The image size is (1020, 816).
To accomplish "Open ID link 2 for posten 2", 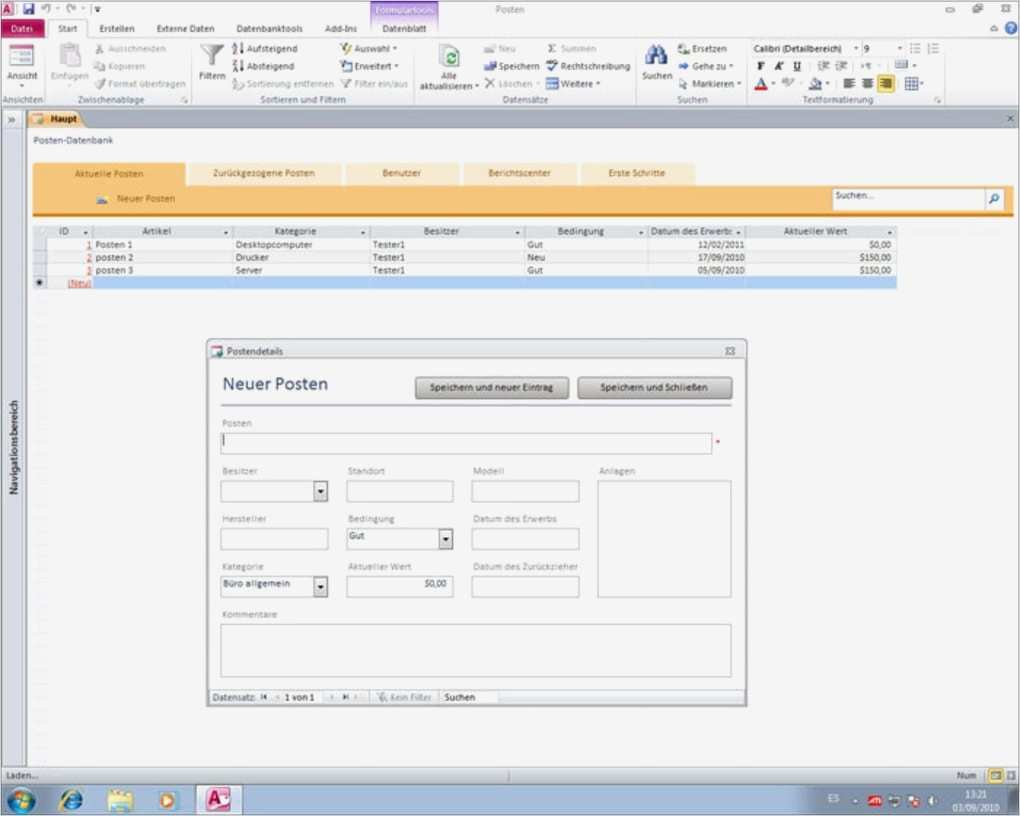I will (89, 258).
